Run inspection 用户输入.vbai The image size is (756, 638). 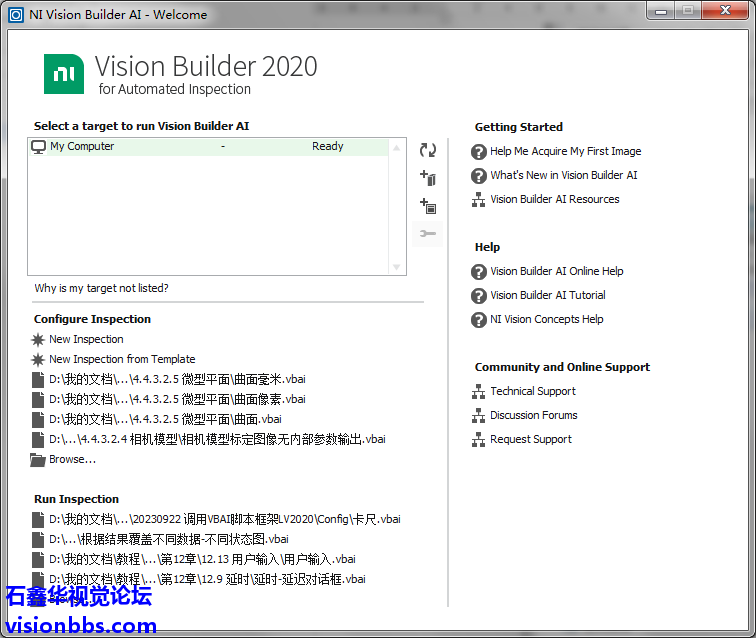point(202,559)
